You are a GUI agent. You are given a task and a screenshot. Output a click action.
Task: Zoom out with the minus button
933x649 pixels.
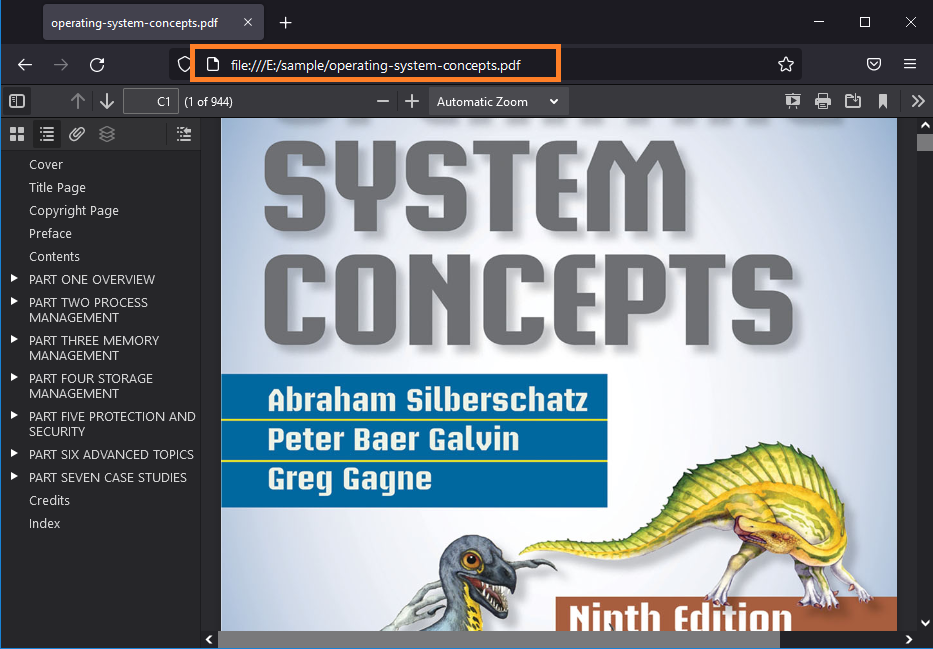point(383,101)
